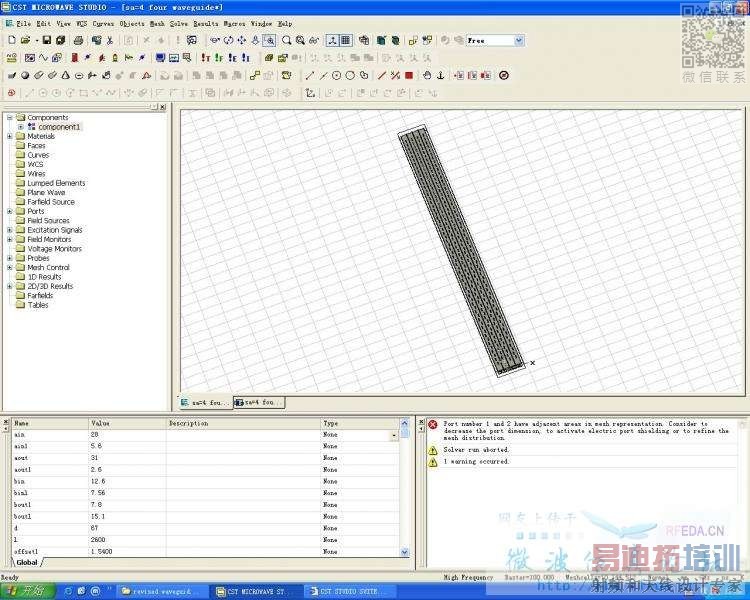
Task: Click the red square icon
Action: point(408,75)
